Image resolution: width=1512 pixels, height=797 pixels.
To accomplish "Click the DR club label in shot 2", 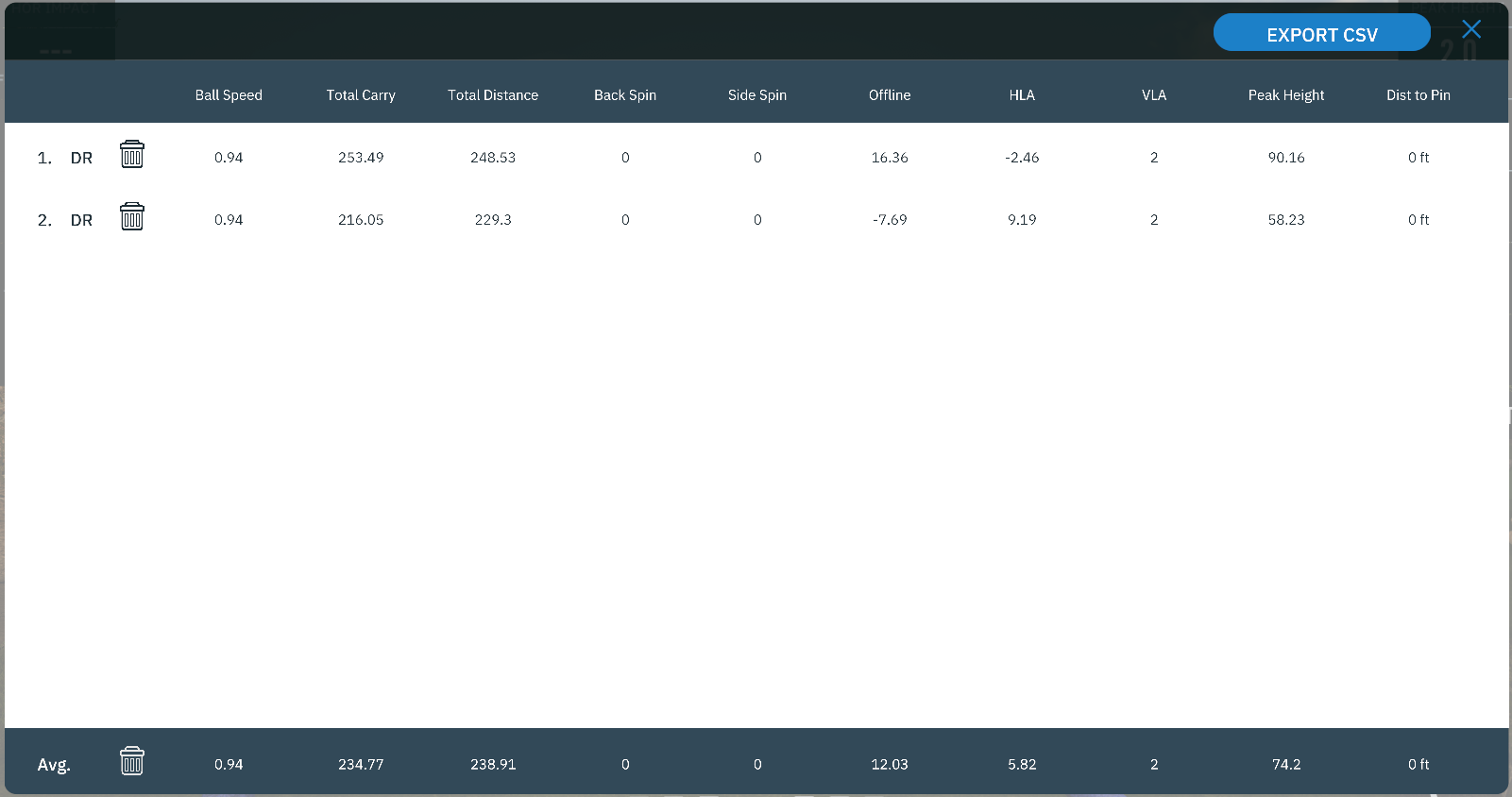I will pos(81,221).
